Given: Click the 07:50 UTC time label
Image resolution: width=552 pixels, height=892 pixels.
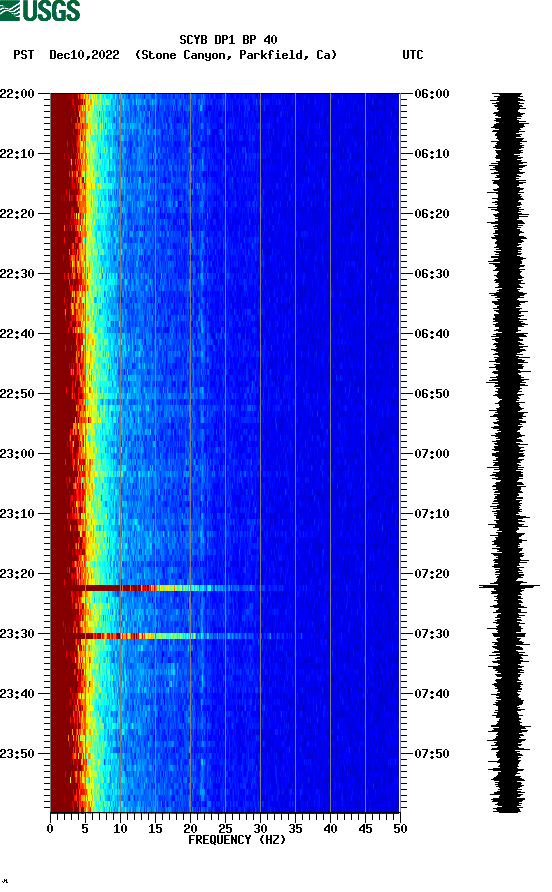Looking at the screenshot, I should [432, 754].
